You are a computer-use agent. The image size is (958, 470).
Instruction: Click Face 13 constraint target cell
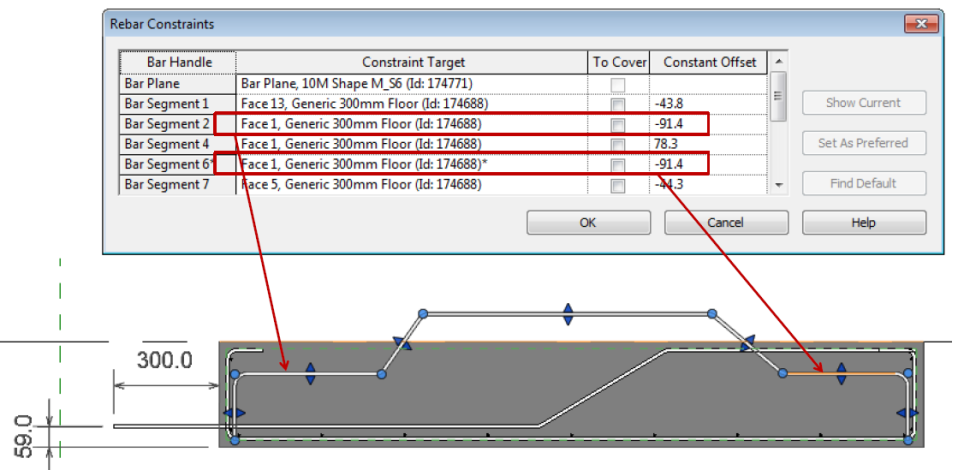click(x=412, y=104)
